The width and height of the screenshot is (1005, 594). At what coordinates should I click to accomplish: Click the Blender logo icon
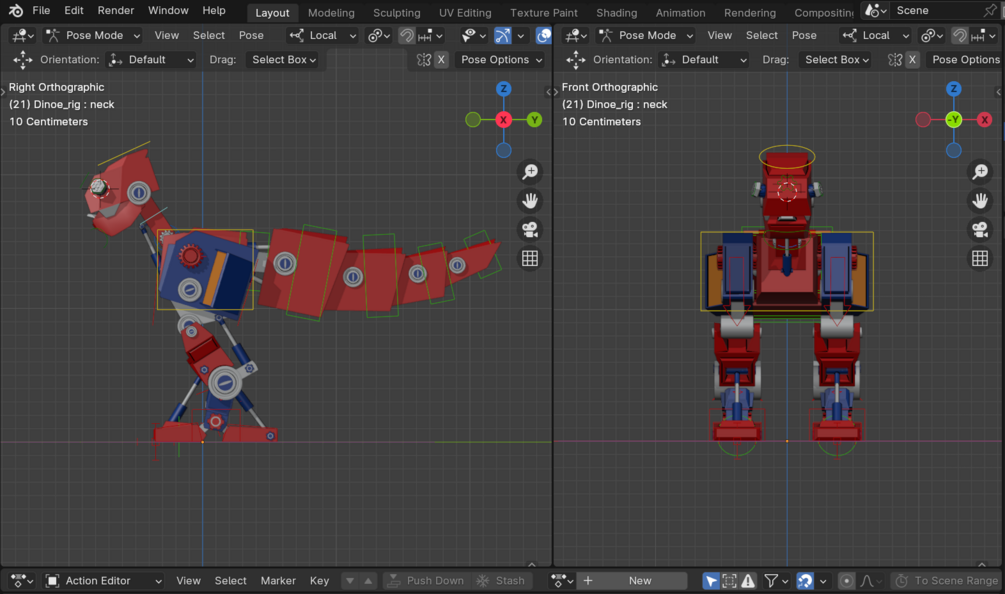15,10
